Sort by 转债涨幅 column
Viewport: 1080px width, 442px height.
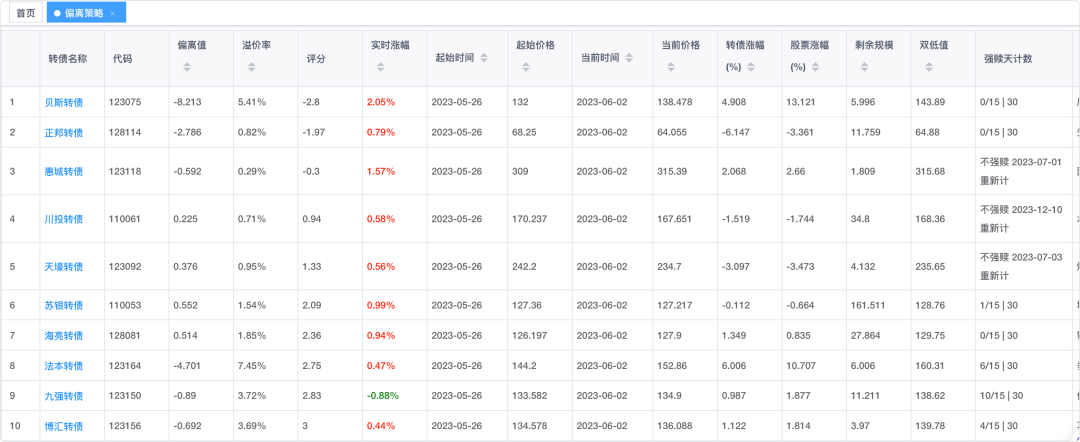click(x=751, y=67)
